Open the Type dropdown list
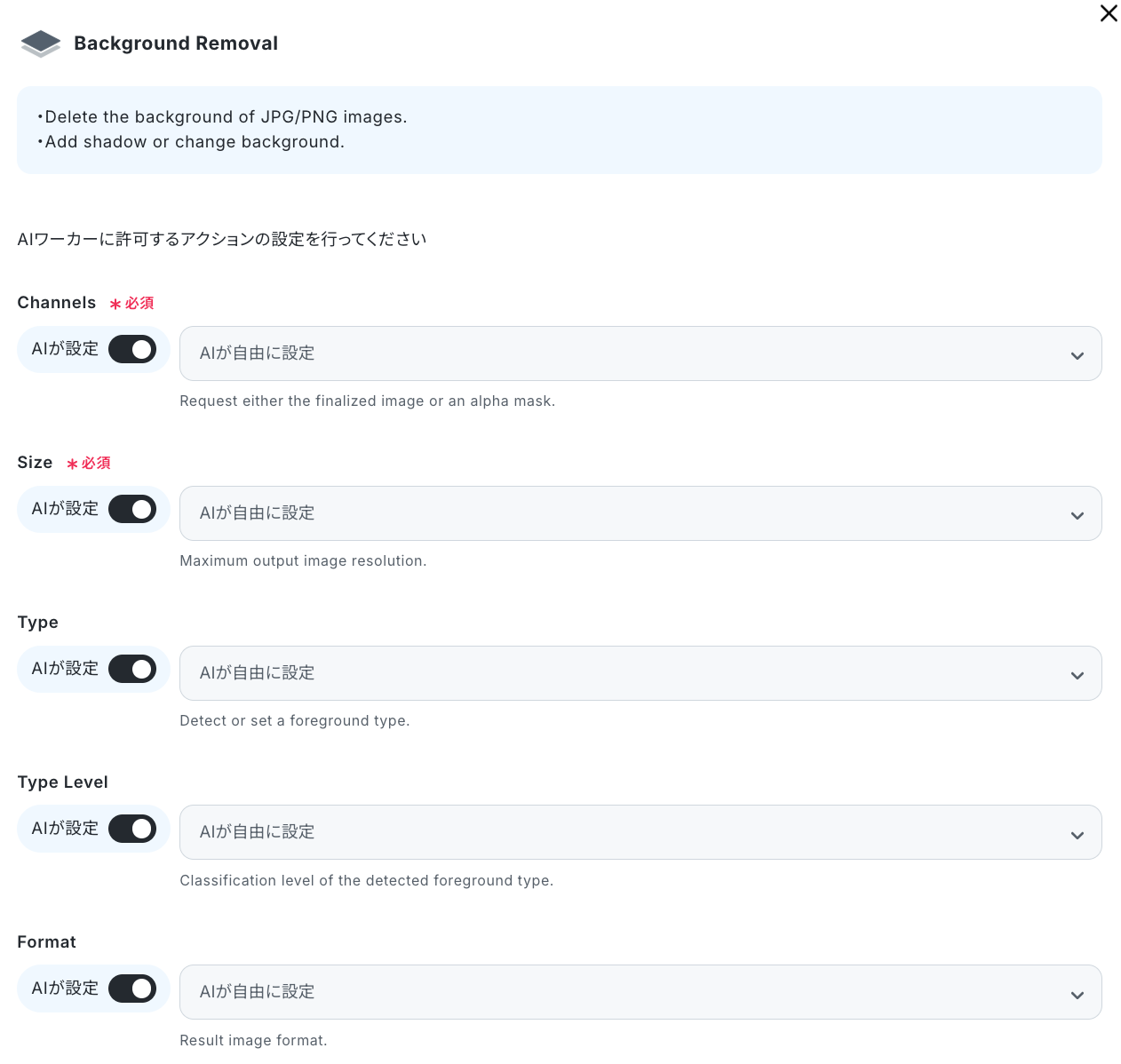 [x=640, y=673]
